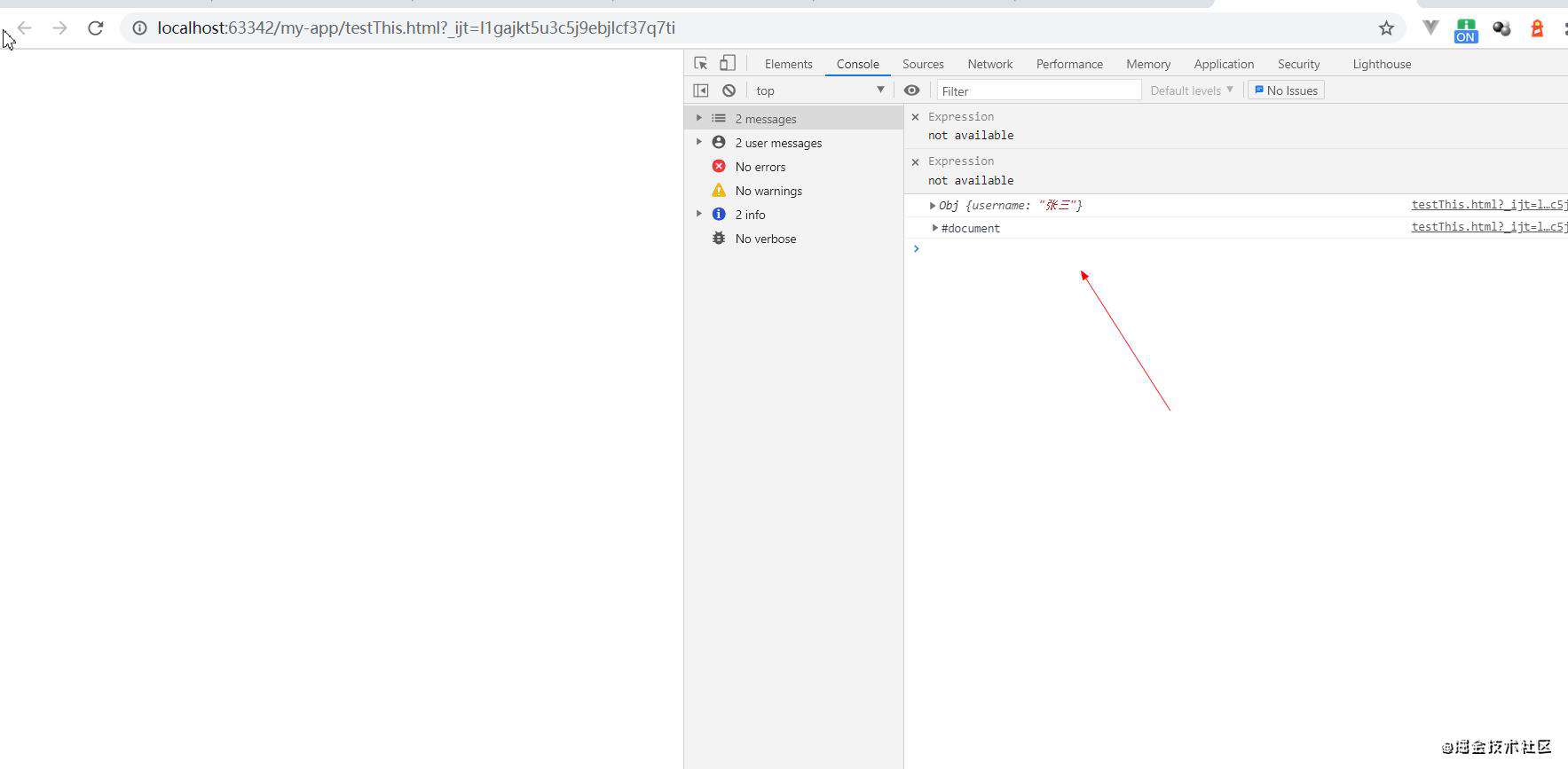Click the No Issues button
Screen dimensions: 1568x769
1286,90
